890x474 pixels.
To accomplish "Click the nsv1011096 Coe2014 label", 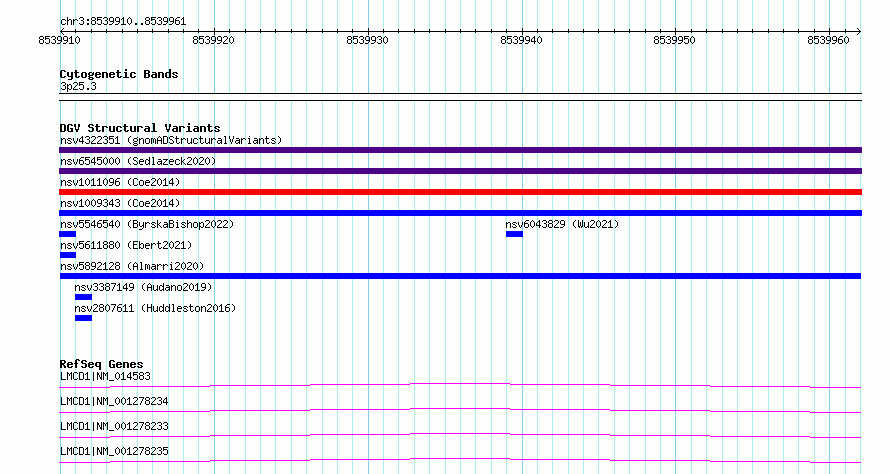I will pyautogui.click(x=120, y=182).
